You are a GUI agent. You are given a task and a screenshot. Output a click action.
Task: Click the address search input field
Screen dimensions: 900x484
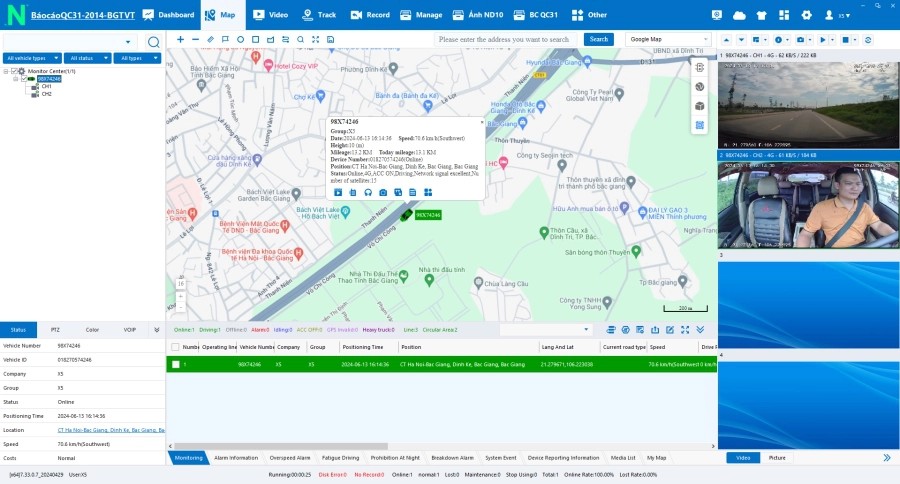click(x=506, y=39)
